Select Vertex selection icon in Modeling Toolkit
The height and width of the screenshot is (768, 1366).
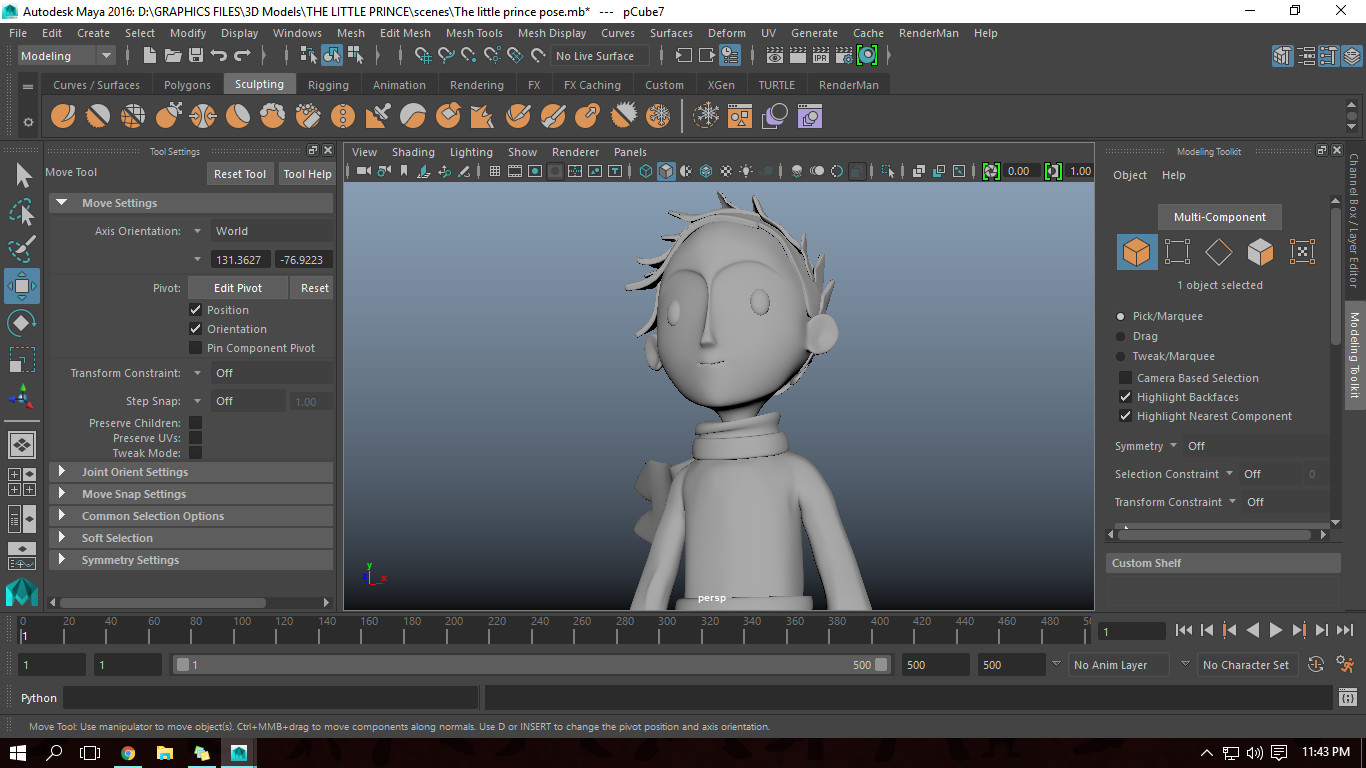[x=1178, y=252]
